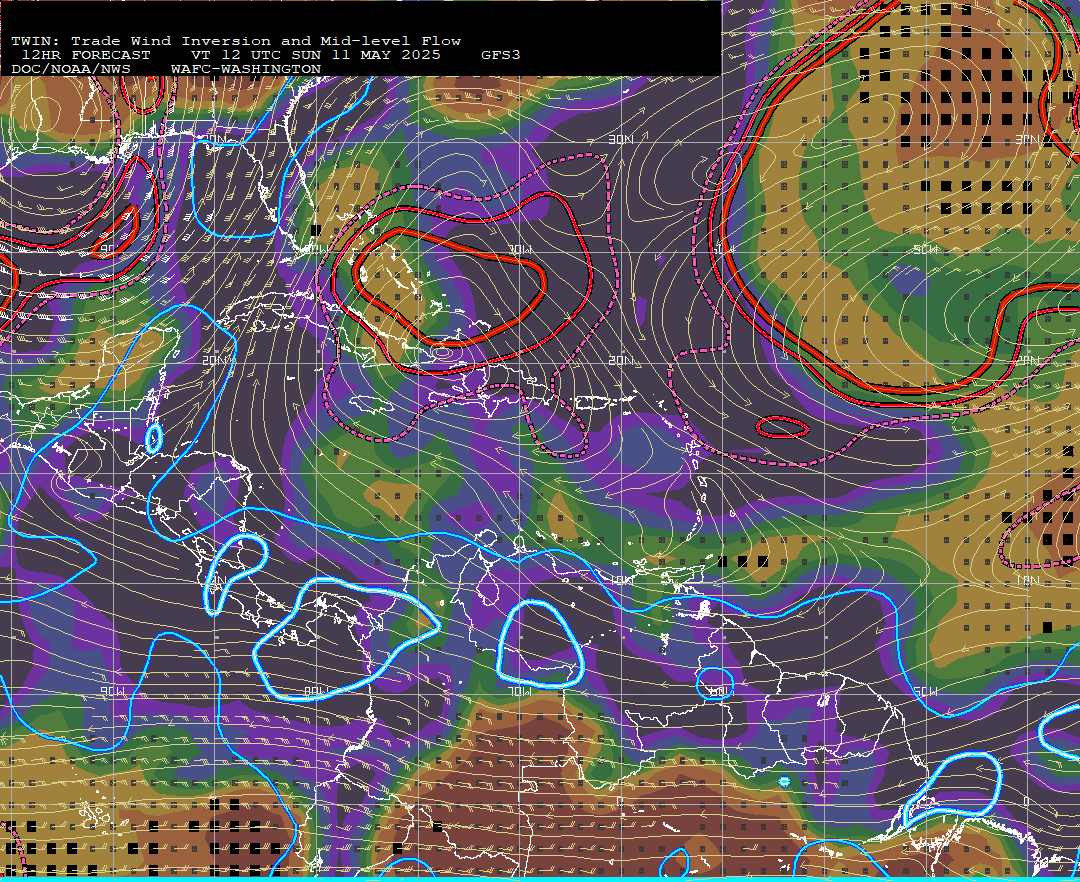Click the "12HR FORECAST" header text
This screenshot has height=882, width=1080.
tap(86, 55)
